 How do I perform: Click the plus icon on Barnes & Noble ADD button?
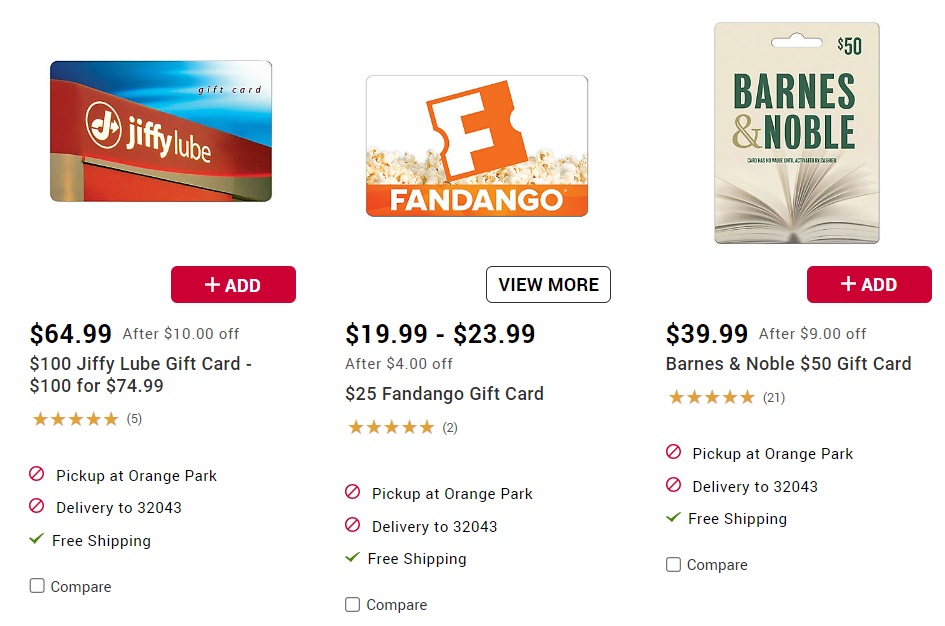click(x=849, y=284)
